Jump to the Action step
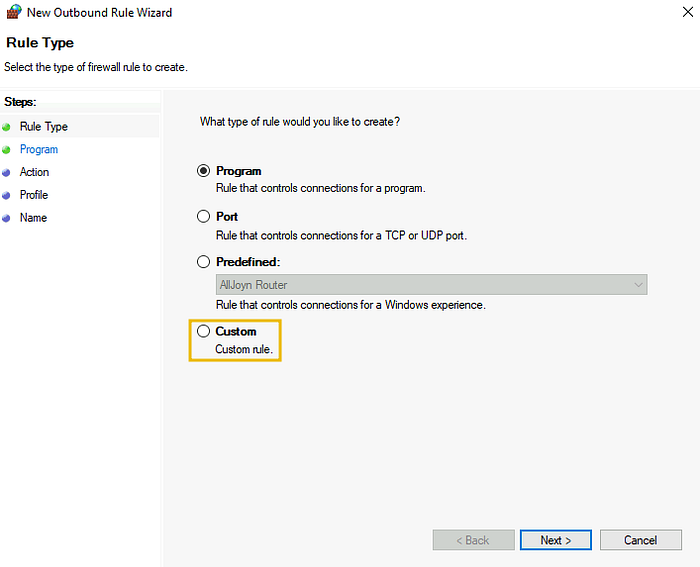This screenshot has height=567, width=700. coord(34,173)
